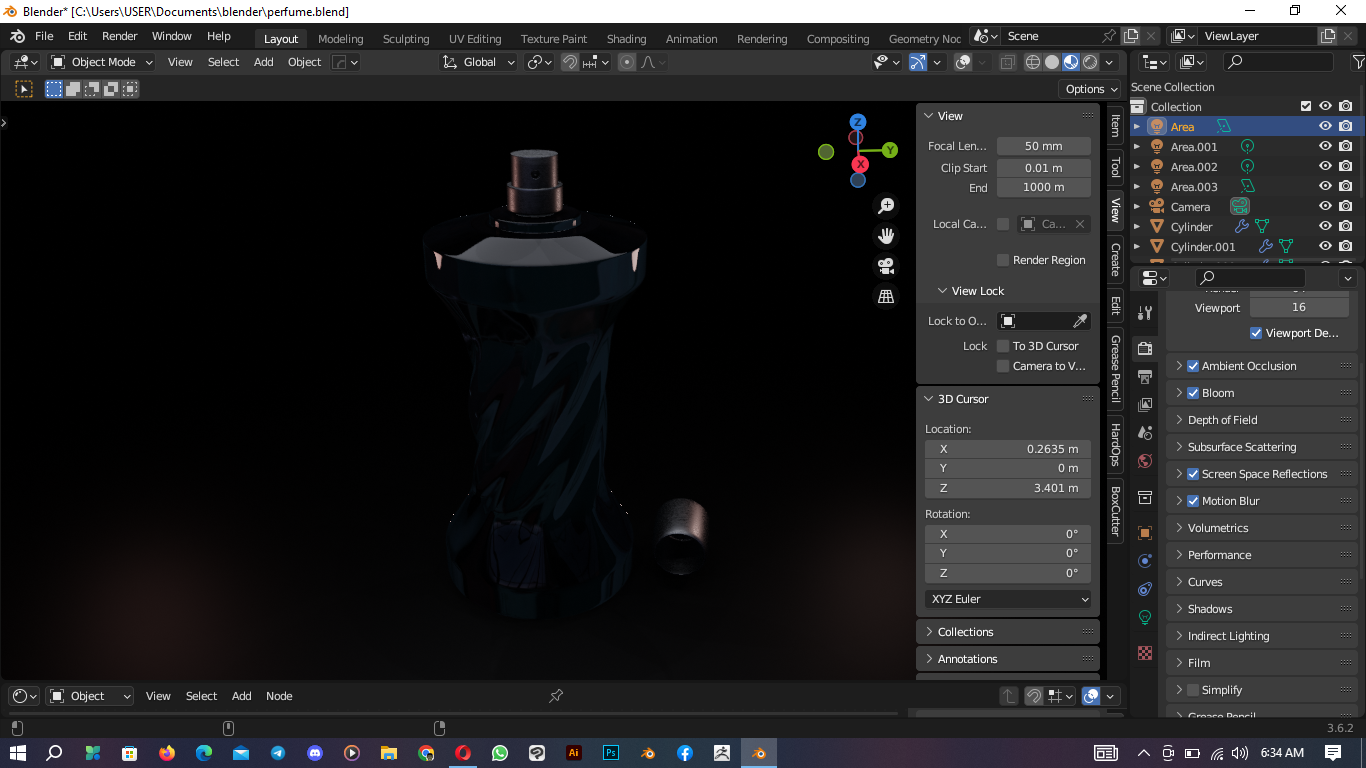1366x768 pixels.
Task: Disable Screen Space Reflections checkbox
Action: pos(1193,474)
